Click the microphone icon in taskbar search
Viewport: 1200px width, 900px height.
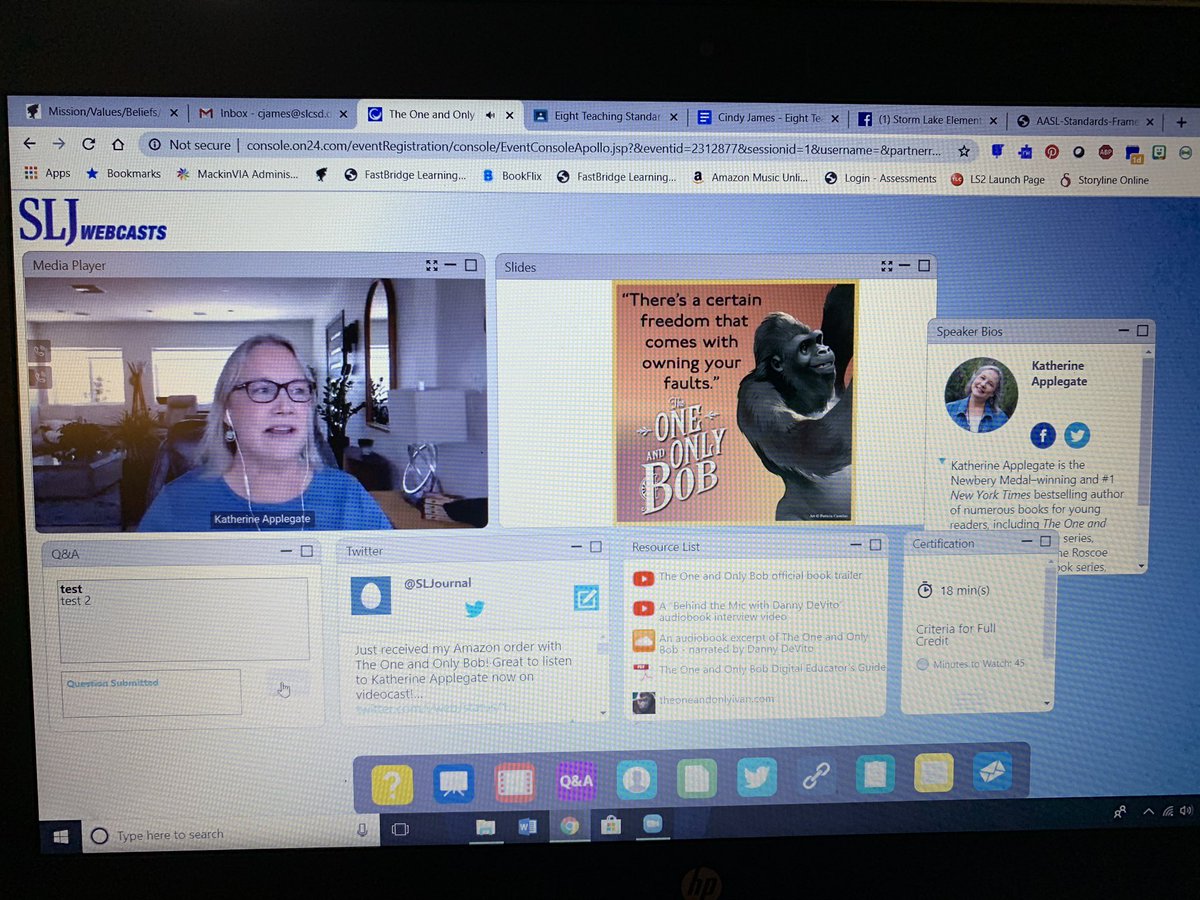click(x=362, y=830)
